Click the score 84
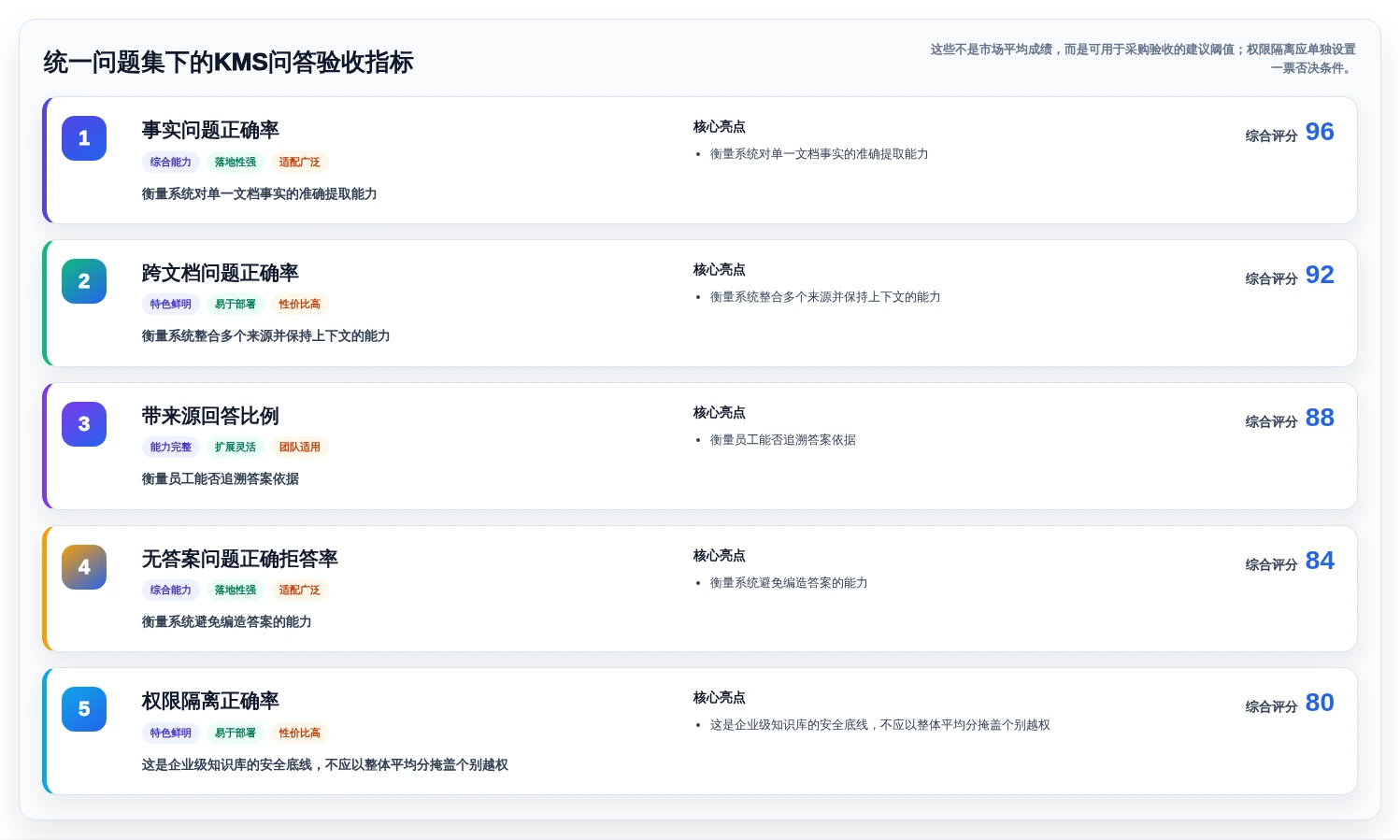 tap(1320, 561)
